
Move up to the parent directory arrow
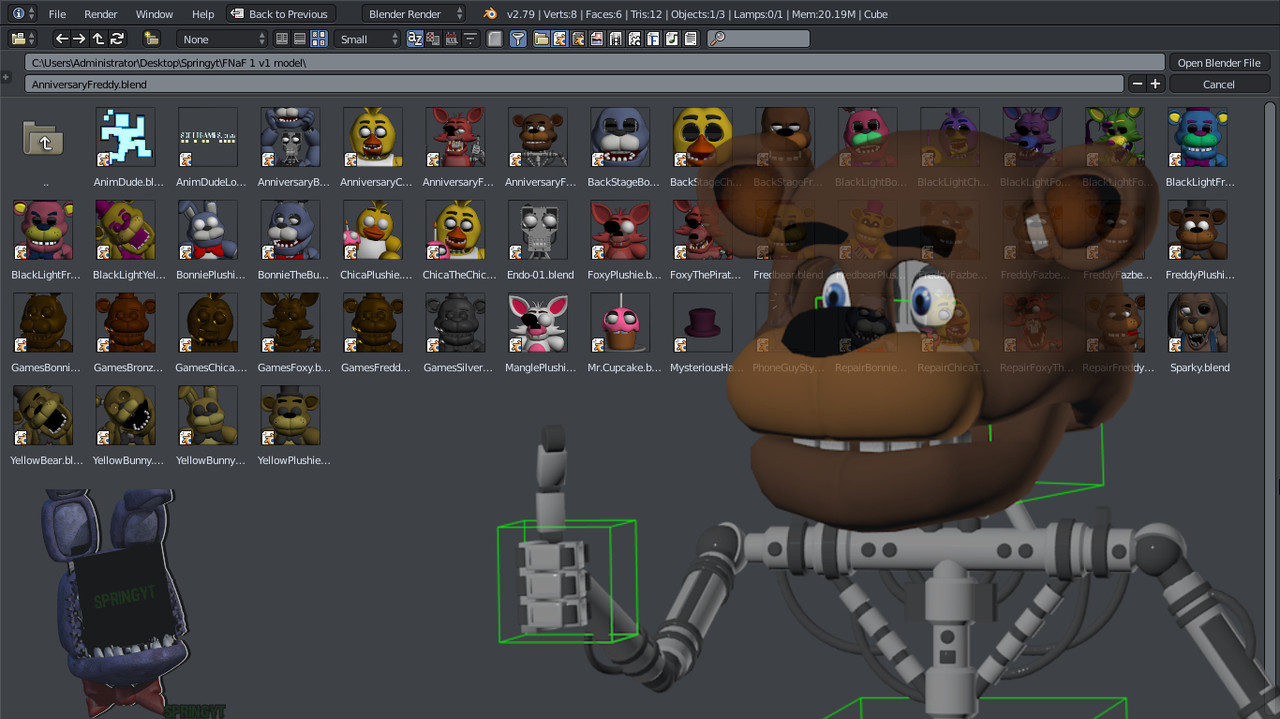98,39
